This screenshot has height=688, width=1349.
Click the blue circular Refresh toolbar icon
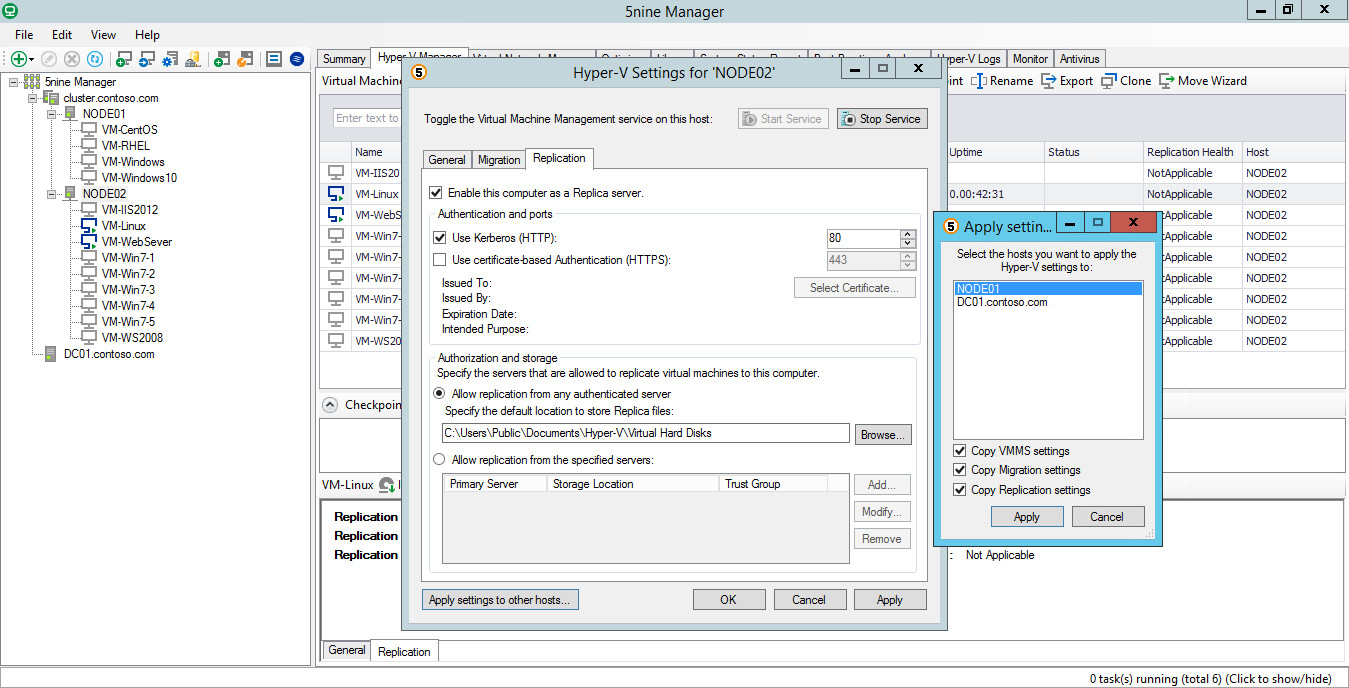click(x=95, y=60)
